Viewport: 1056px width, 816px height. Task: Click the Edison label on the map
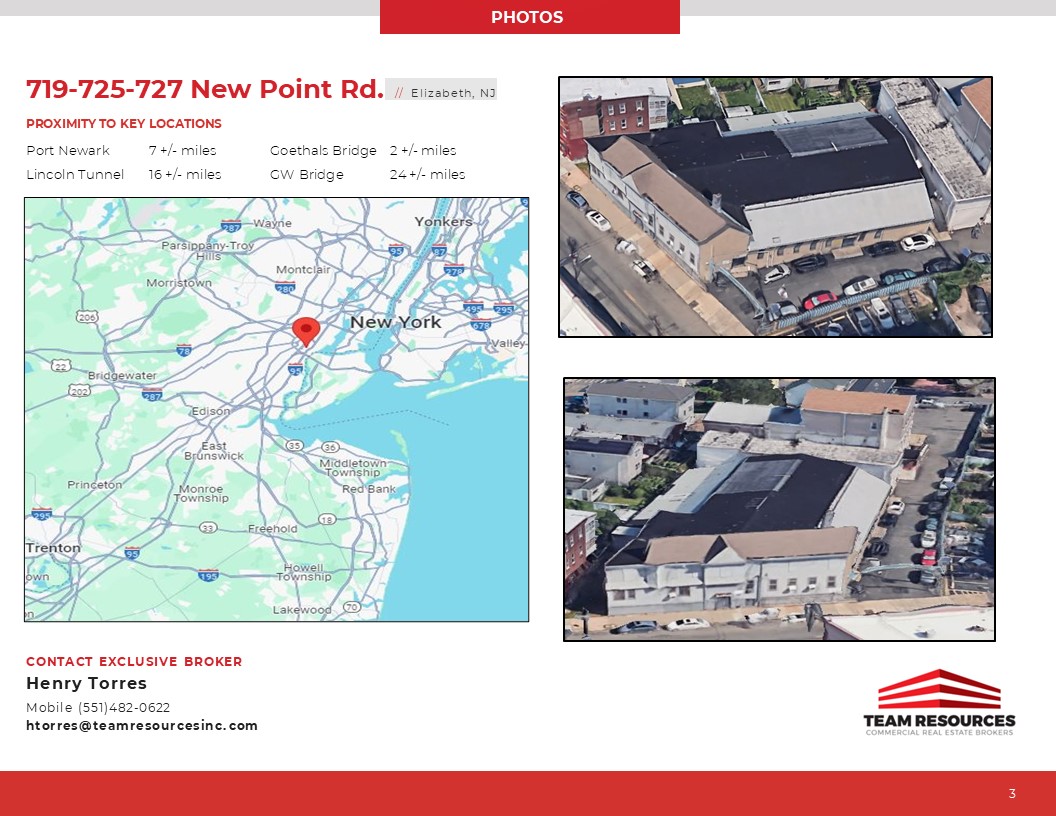(x=210, y=411)
